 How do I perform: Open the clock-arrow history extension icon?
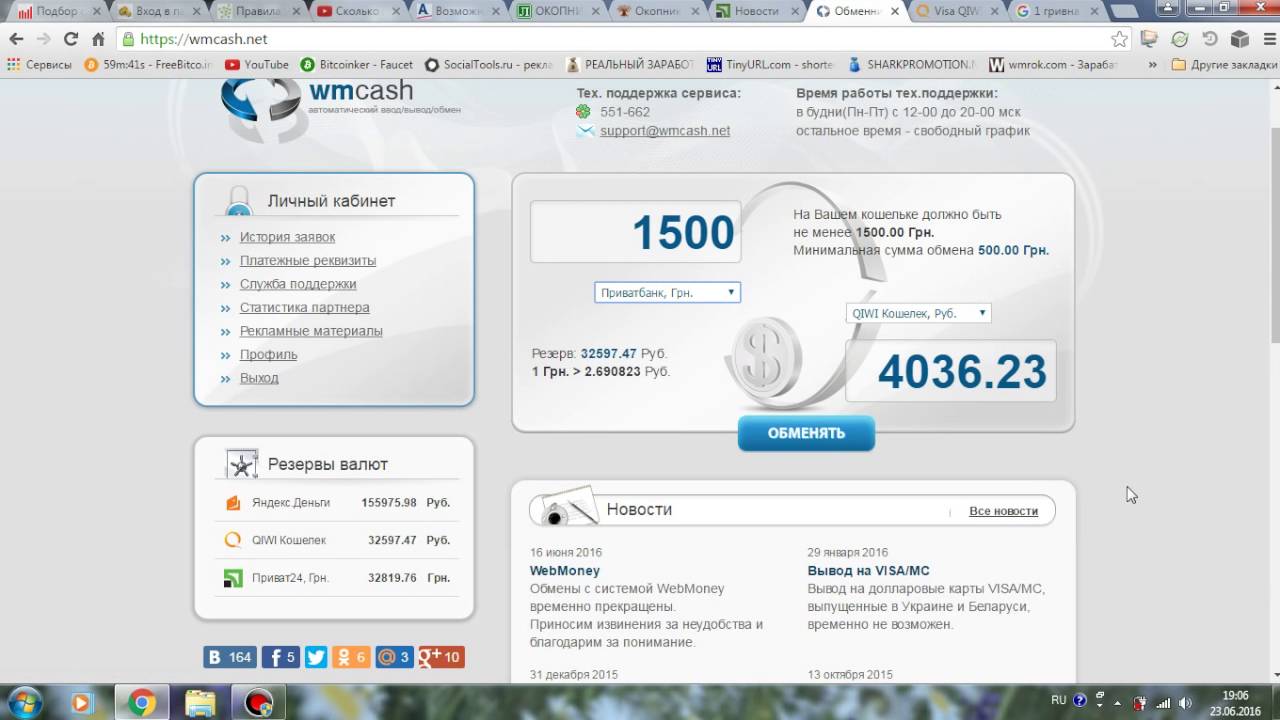tap(1210, 39)
